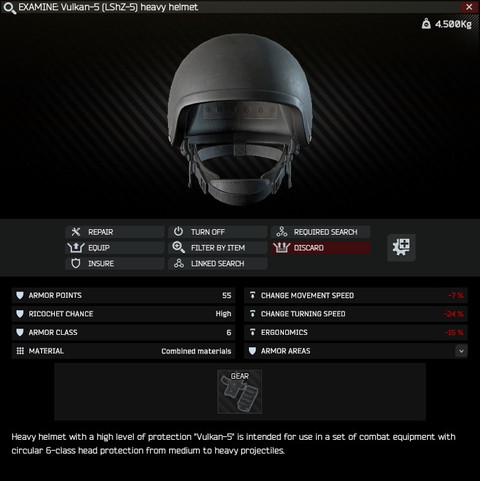Image resolution: width=480 pixels, height=481 pixels.
Task: Click the Ergonomics stat row
Action: pyautogui.click(x=356, y=332)
